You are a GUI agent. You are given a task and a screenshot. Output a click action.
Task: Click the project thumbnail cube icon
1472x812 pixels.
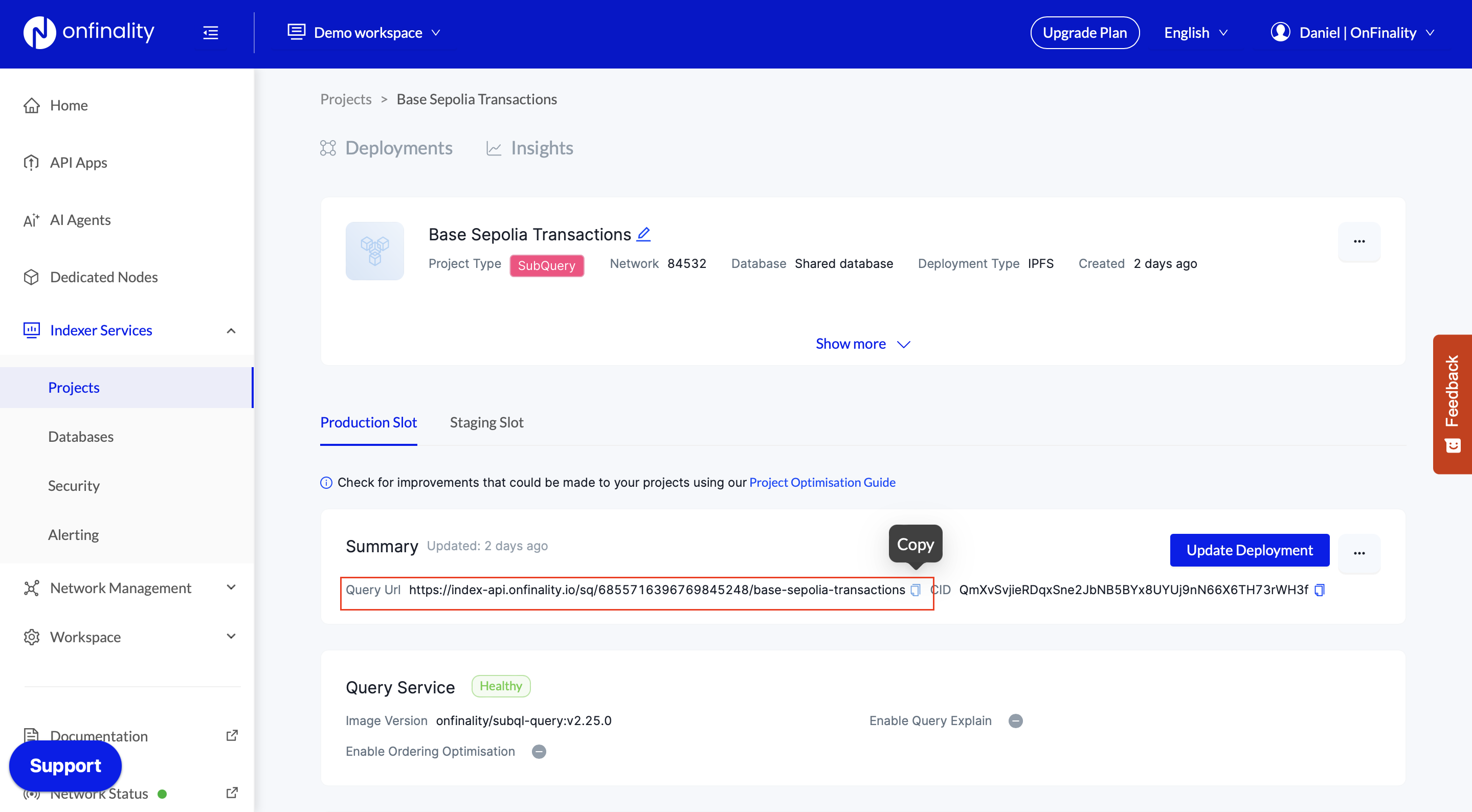(374, 251)
